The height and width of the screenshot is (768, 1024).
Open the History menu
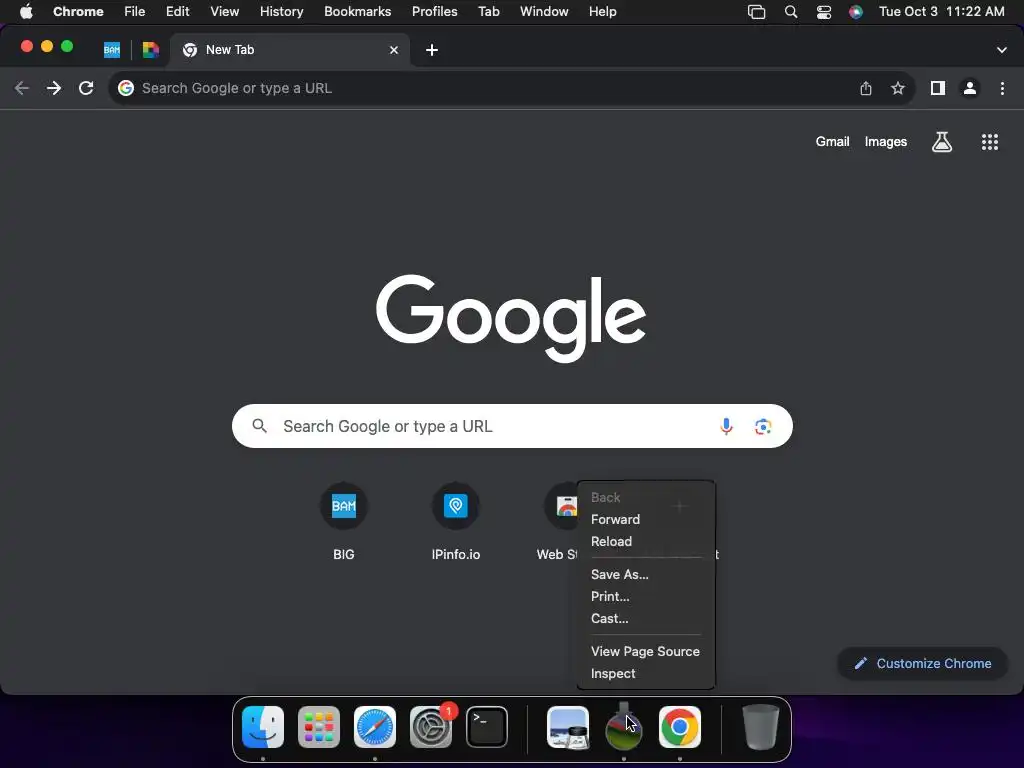281,12
